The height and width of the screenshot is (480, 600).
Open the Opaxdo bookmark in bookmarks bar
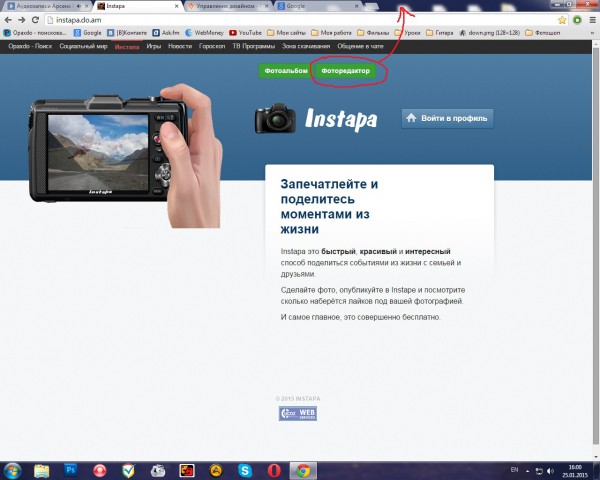click(35, 33)
